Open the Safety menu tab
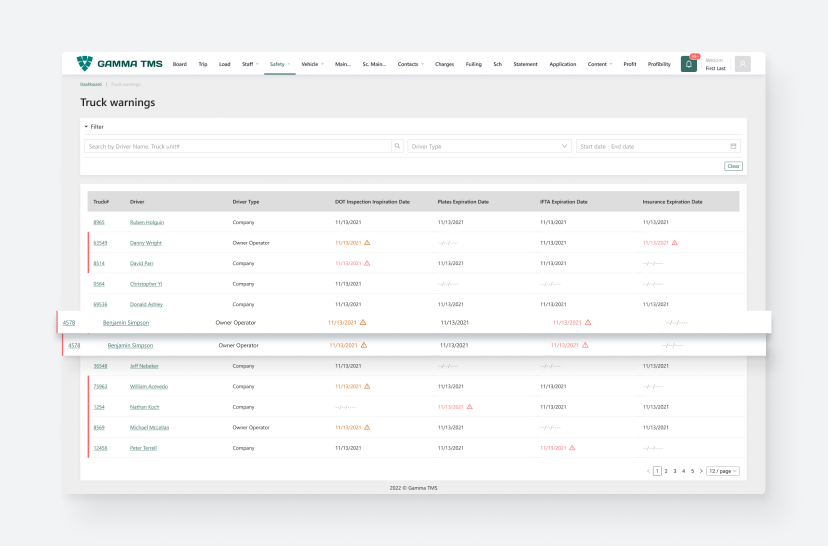828x546 pixels. click(279, 64)
